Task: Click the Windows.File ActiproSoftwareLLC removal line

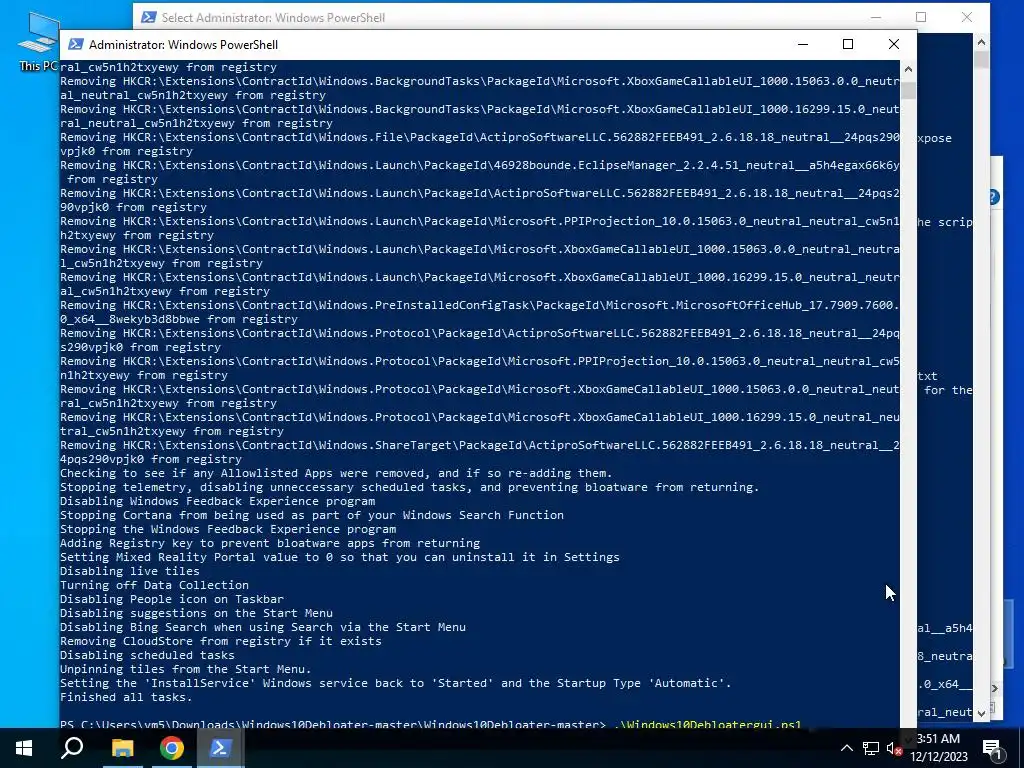Action: coord(479,144)
